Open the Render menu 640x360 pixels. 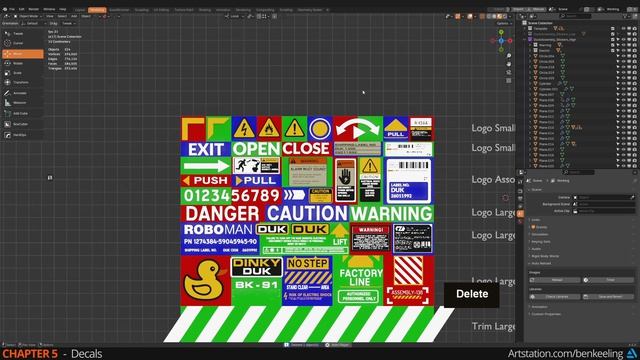point(34,9)
